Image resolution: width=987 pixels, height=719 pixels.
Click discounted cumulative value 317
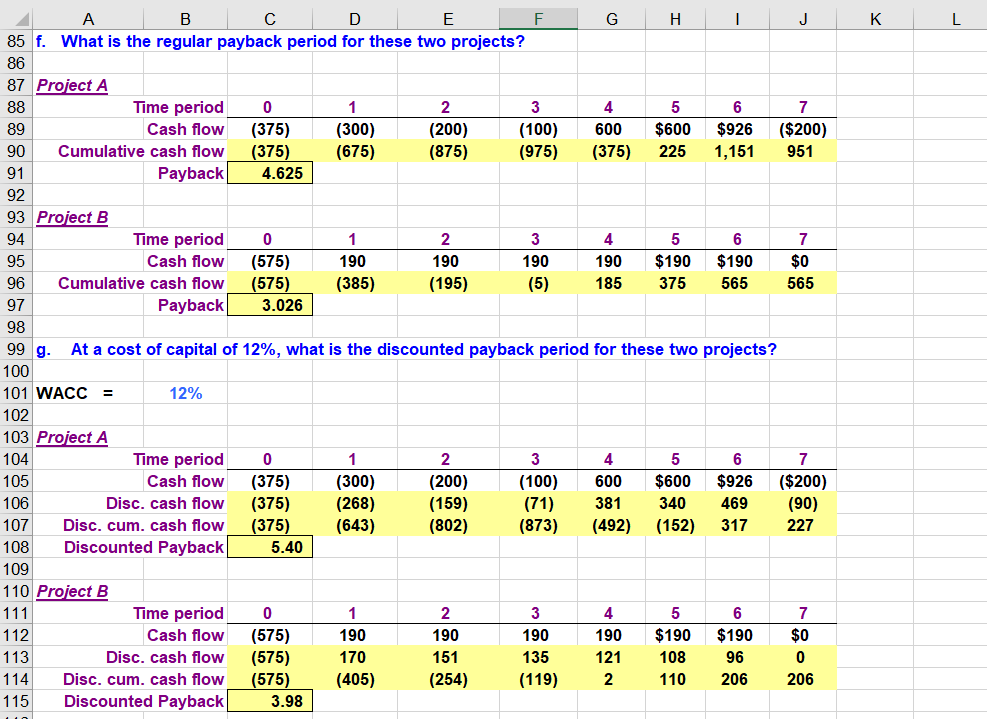734,526
